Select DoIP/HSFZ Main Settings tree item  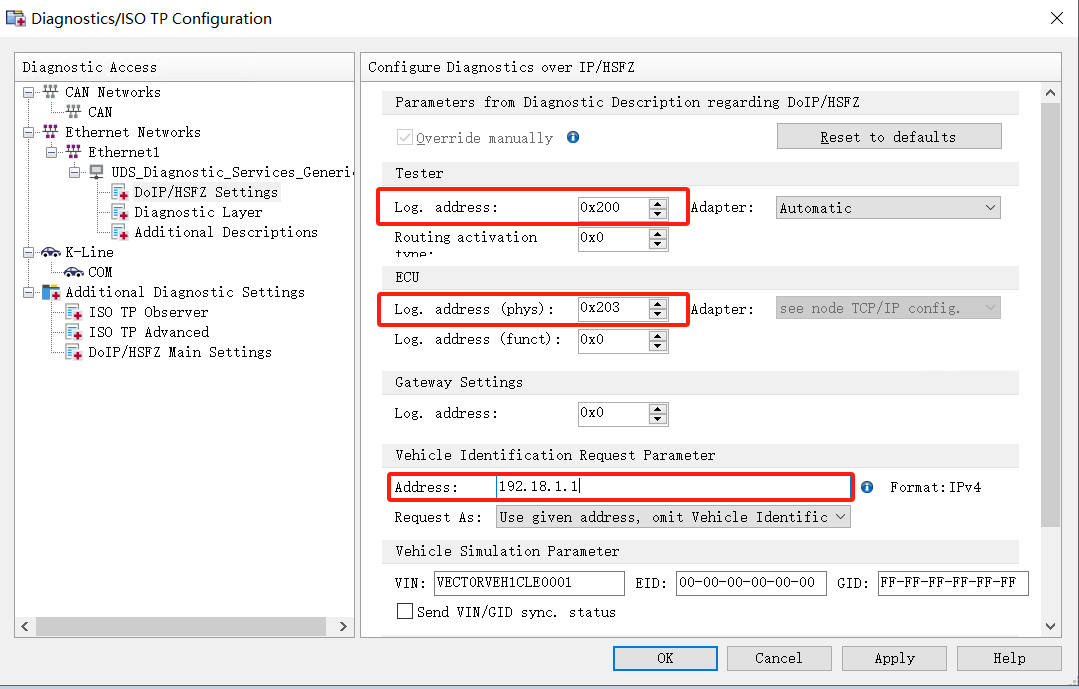pyautogui.click(x=179, y=352)
